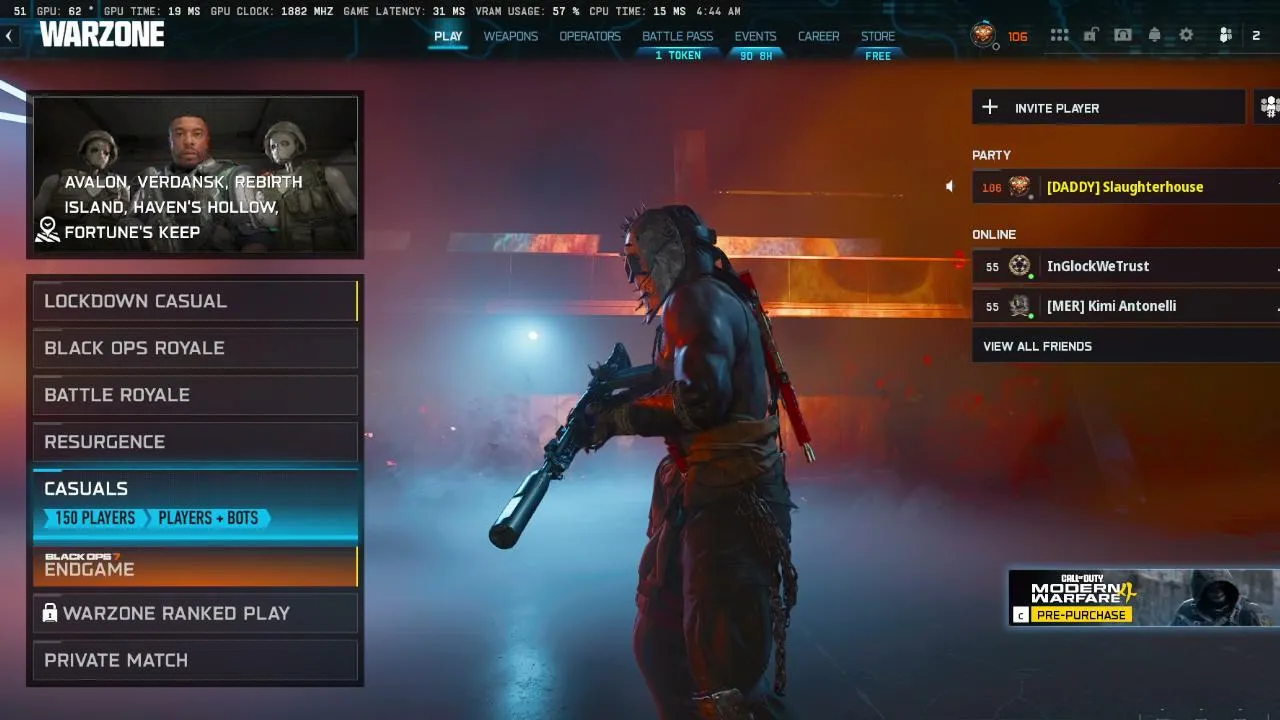Click the map pin icon on the playlist card
The height and width of the screenshot is (720, 1280).
coord(48,230)
